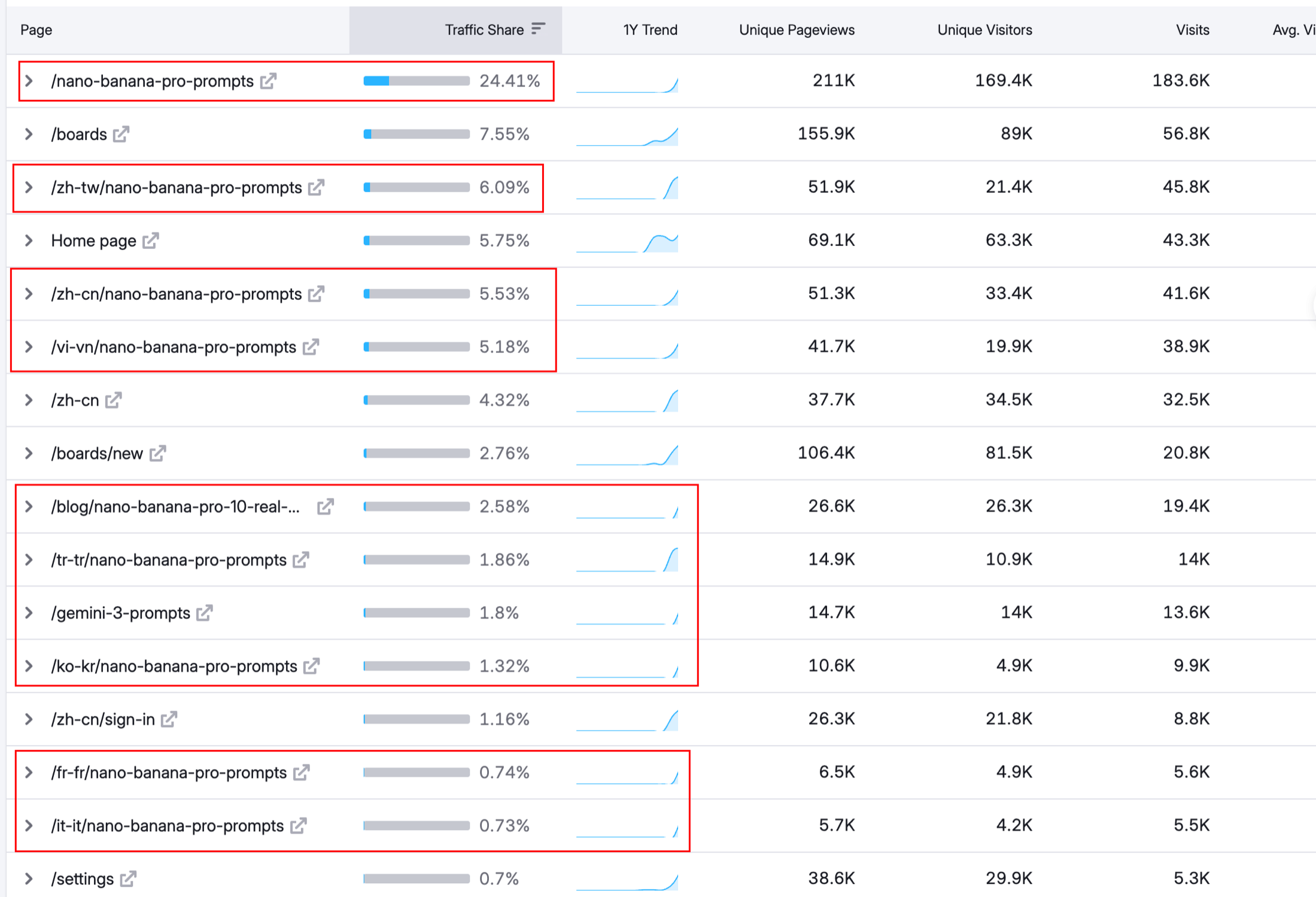Viewport: 1316px width, 897px height.
Task: Open external link icon beside /settings
Action: tap(128, 878)
